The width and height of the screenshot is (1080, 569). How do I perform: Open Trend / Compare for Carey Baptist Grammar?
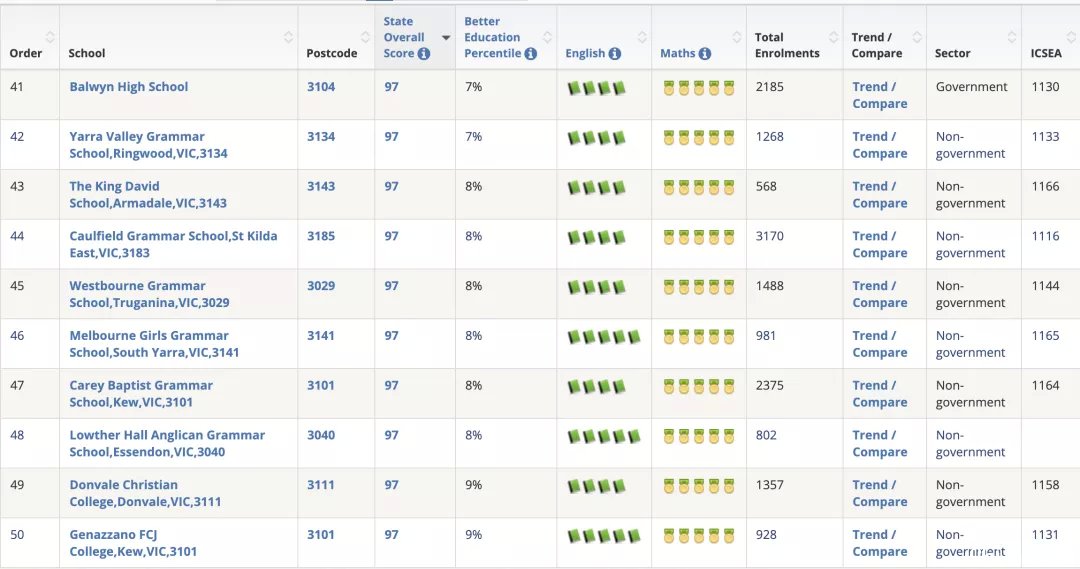click(880, 393)
